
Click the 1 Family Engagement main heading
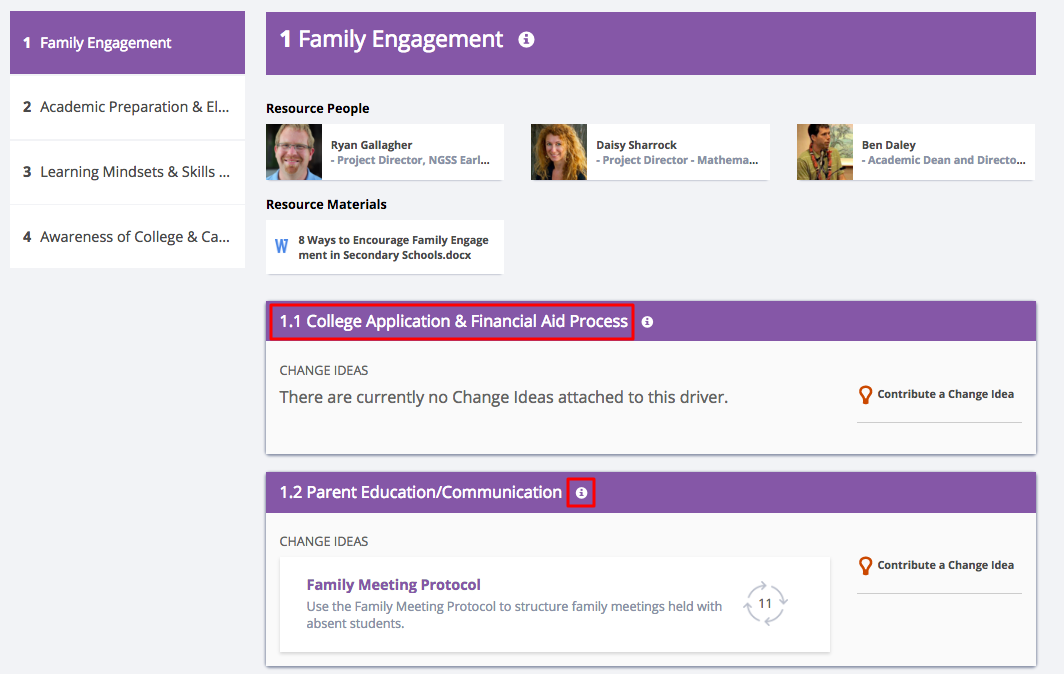(392, 40)
